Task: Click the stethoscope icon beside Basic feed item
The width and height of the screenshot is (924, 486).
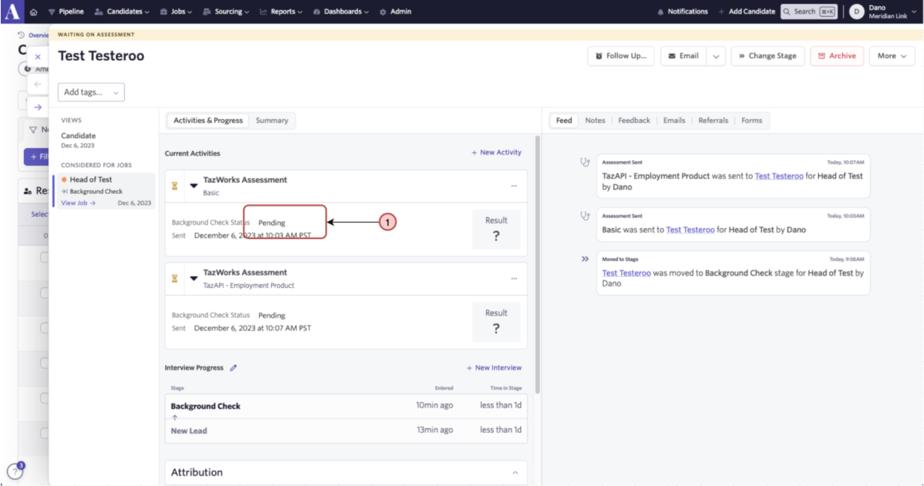Action: [x=585, y=216]
